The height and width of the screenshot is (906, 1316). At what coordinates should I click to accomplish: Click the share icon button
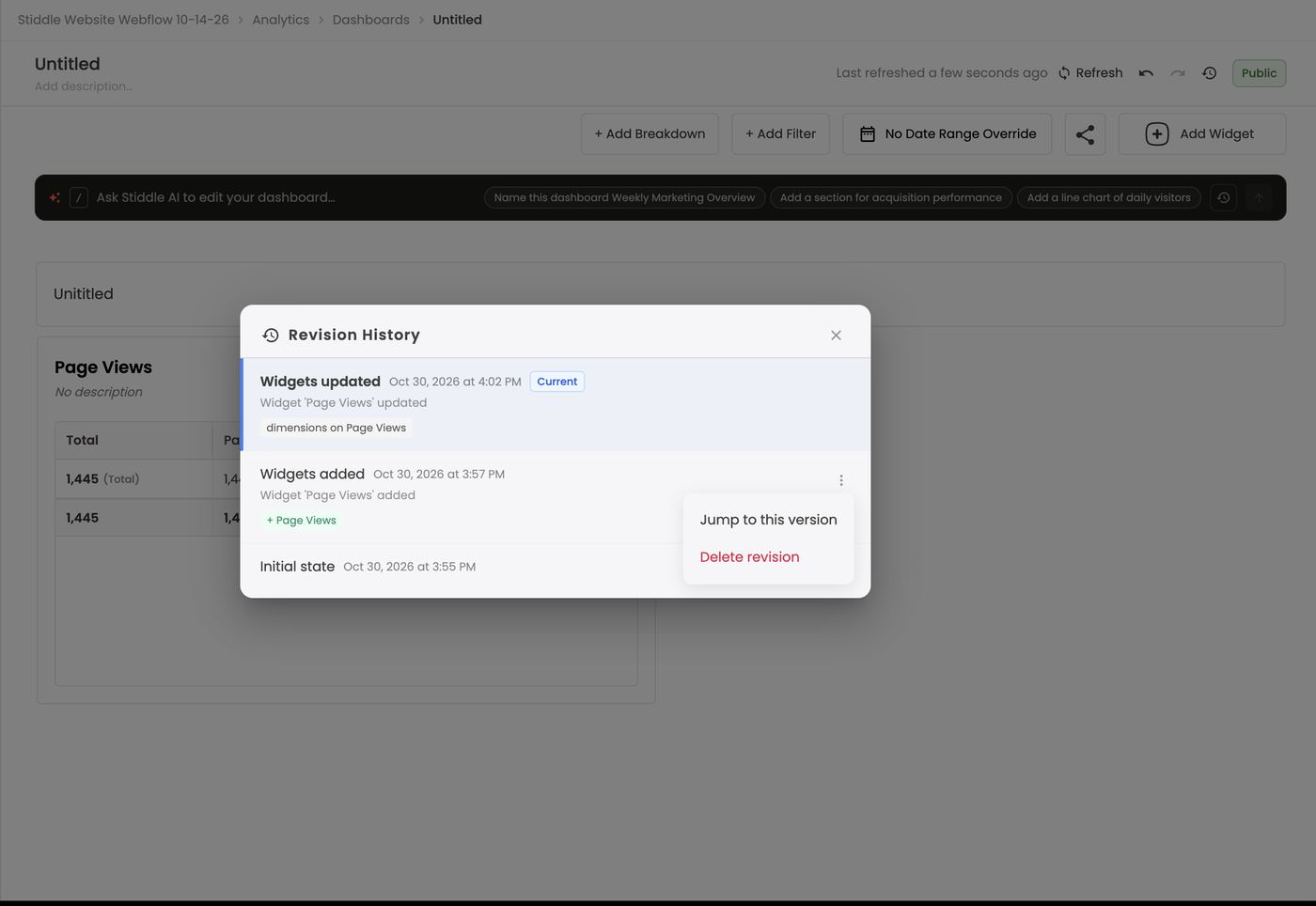coord(1085,134)
